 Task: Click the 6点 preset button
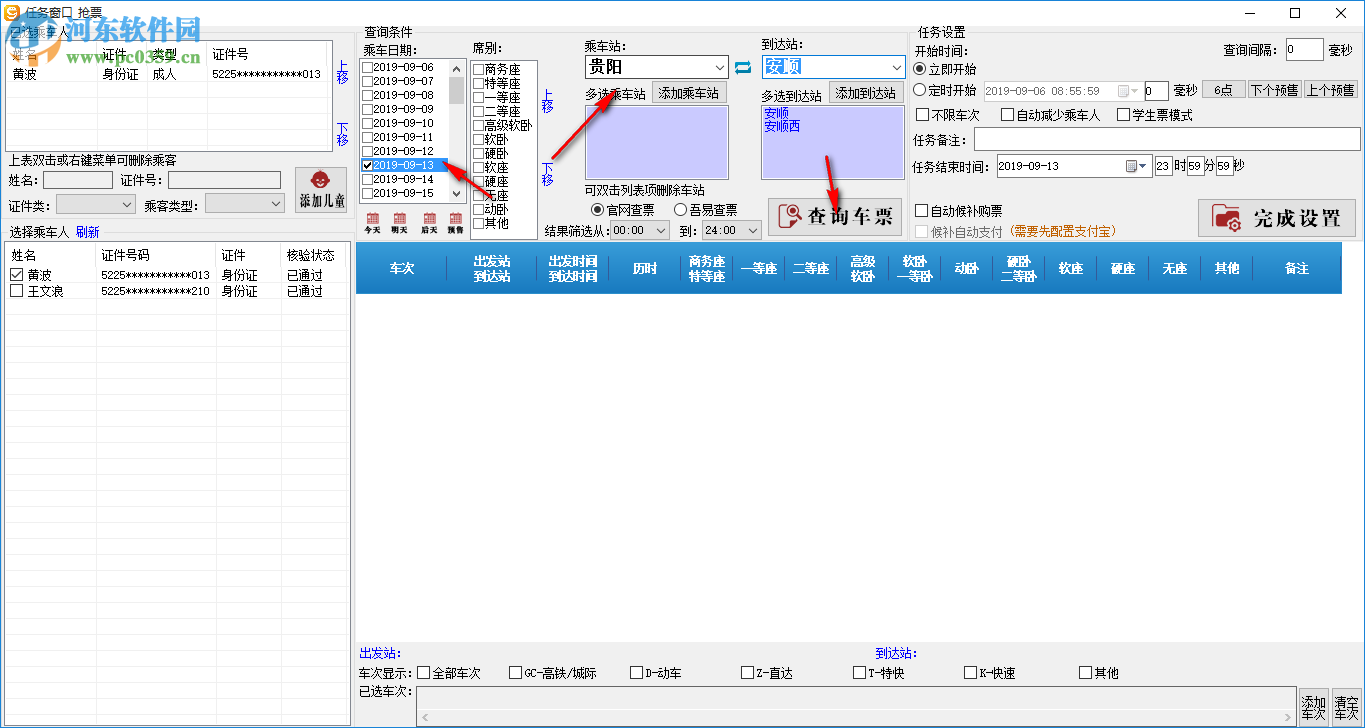point(1222,90)
